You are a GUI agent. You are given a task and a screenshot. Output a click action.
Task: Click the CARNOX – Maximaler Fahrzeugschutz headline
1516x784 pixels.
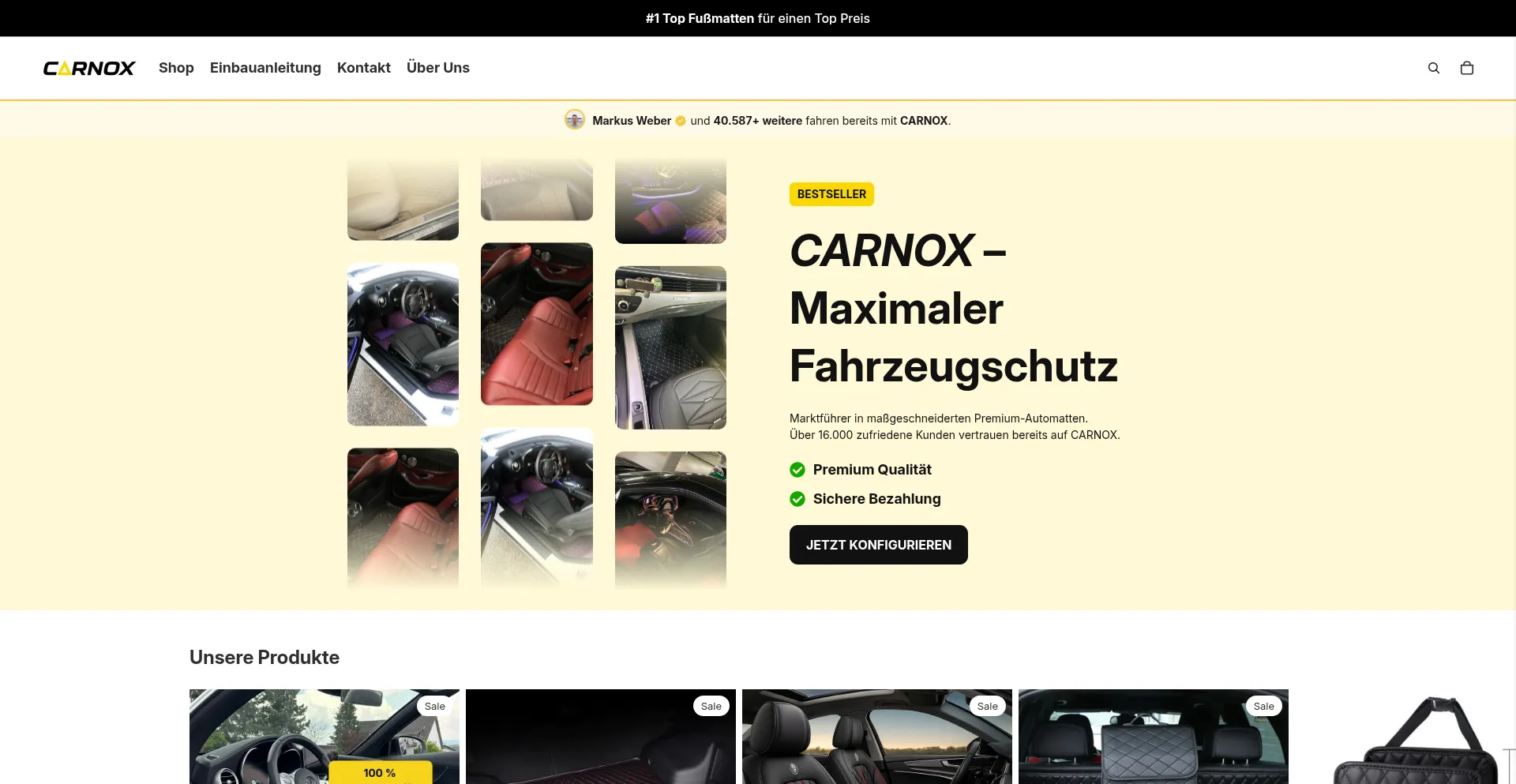pos(954,308)
